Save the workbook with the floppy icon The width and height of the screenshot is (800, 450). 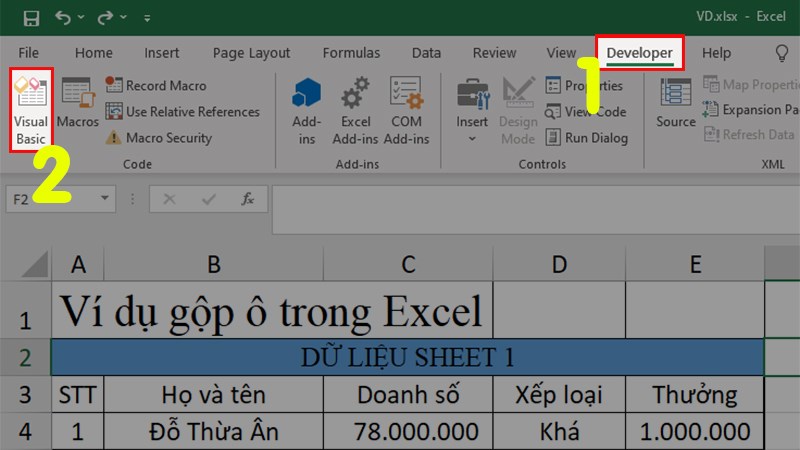(x=31, y=18)
